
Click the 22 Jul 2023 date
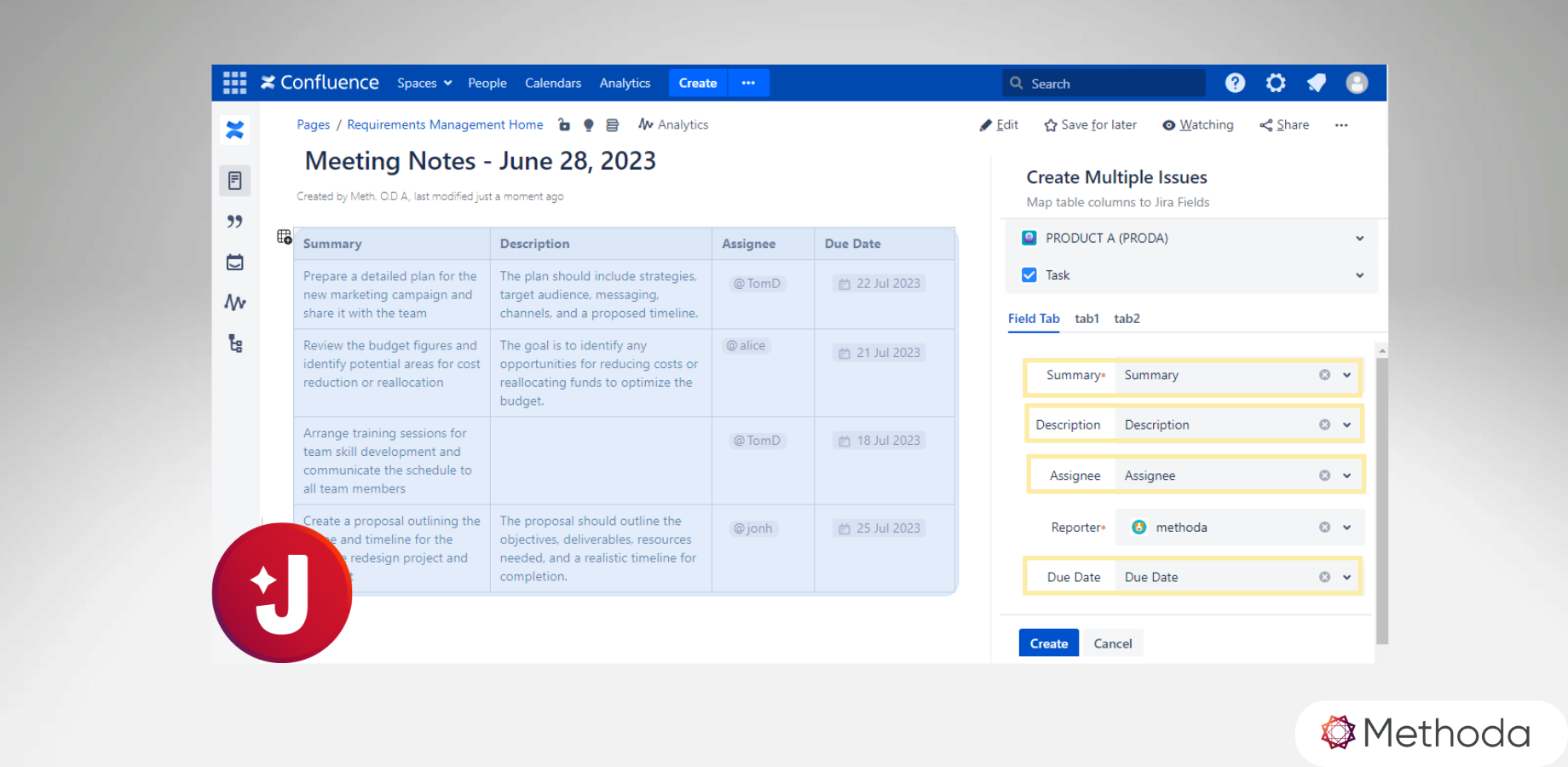(x=879, y=284)
